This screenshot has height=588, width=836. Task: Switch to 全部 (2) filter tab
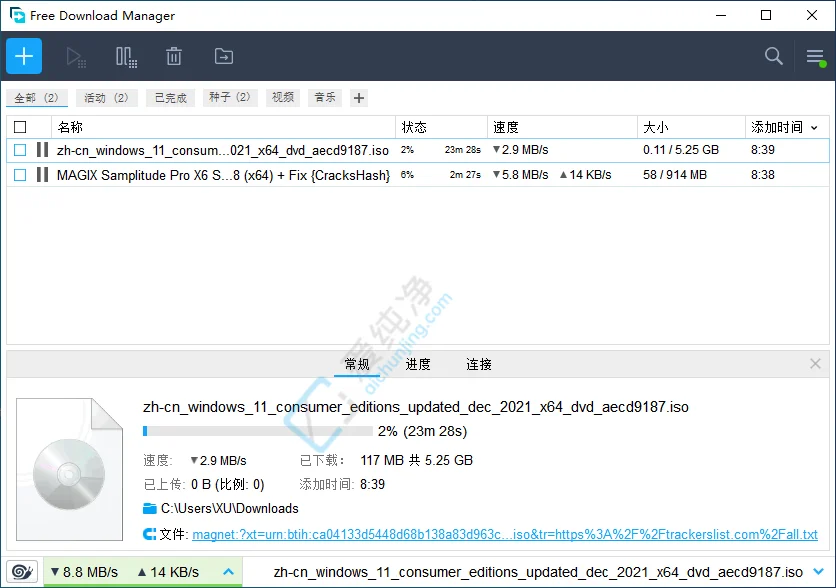37,98
